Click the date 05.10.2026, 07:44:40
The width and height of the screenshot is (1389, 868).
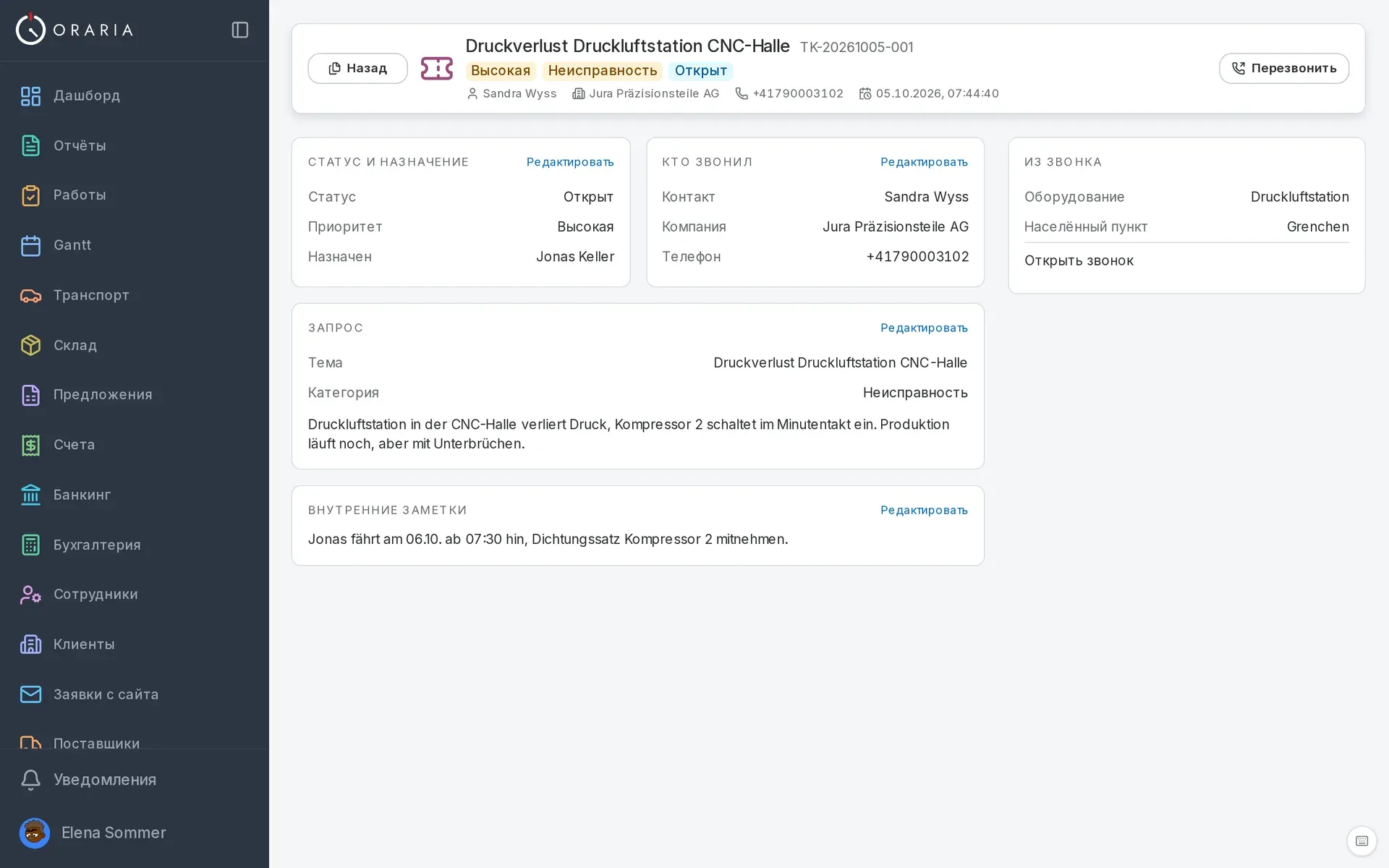[937, 93]
